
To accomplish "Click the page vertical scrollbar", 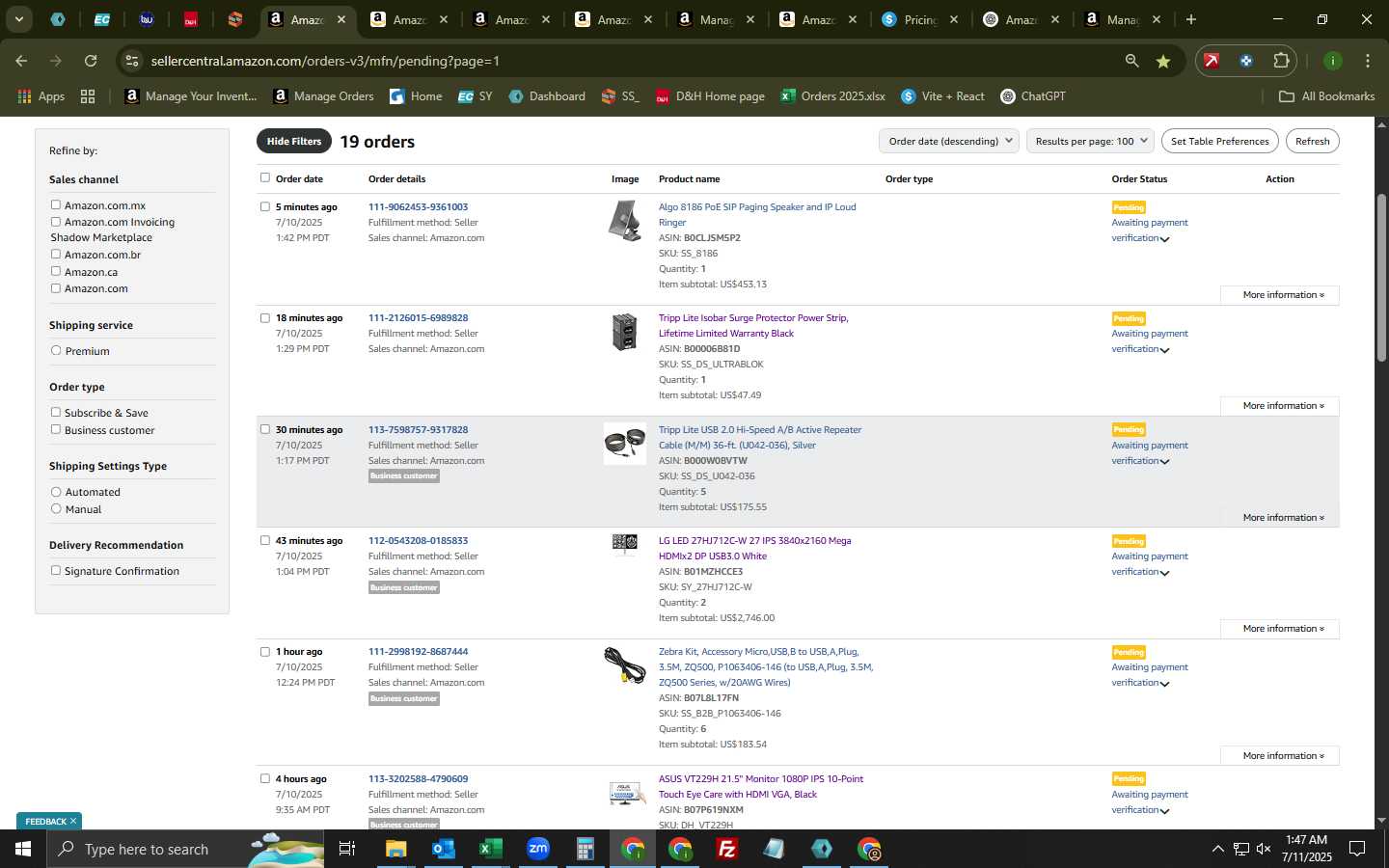I will (1381, 278).
